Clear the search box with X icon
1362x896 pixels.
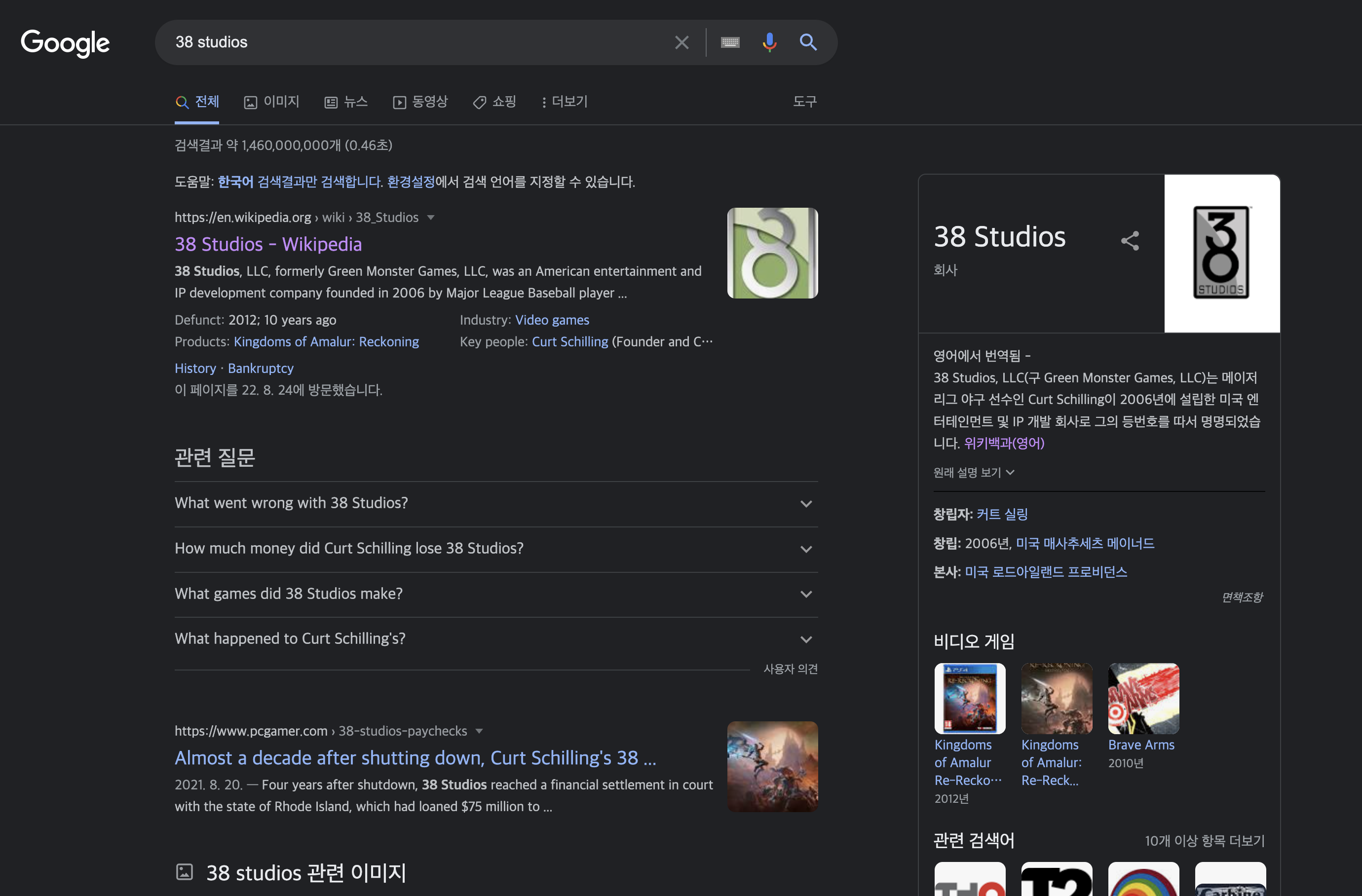[681, 42]
